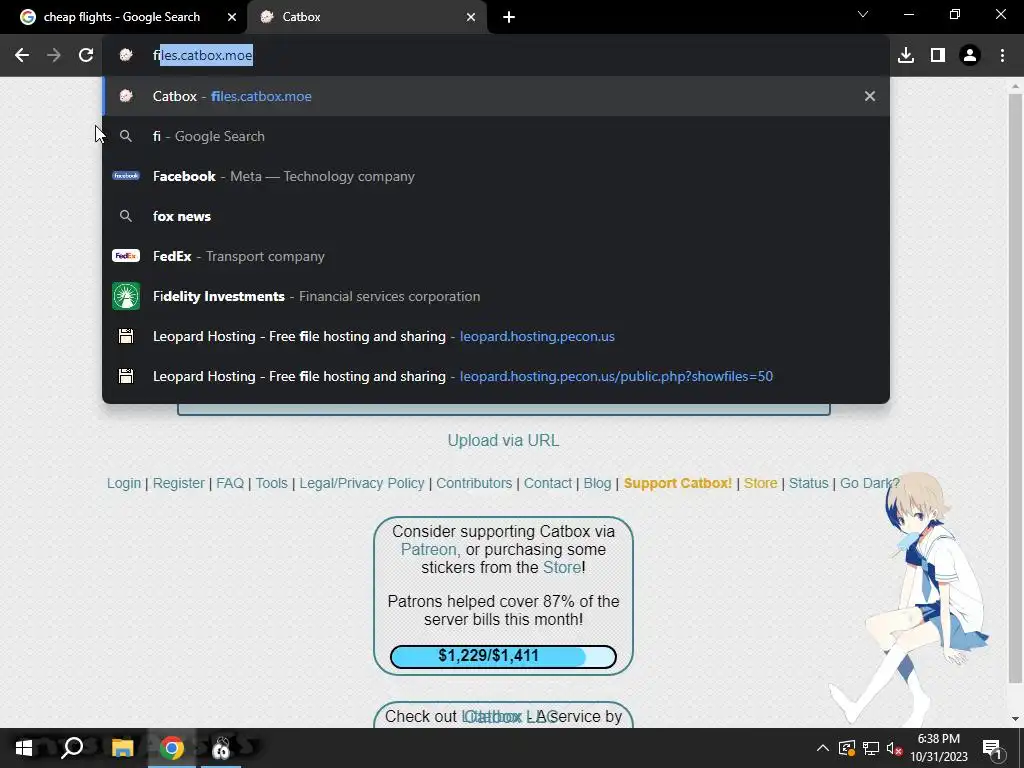Open Windows taskbar search
1024x768 pixels.
[x=72, y=748]
